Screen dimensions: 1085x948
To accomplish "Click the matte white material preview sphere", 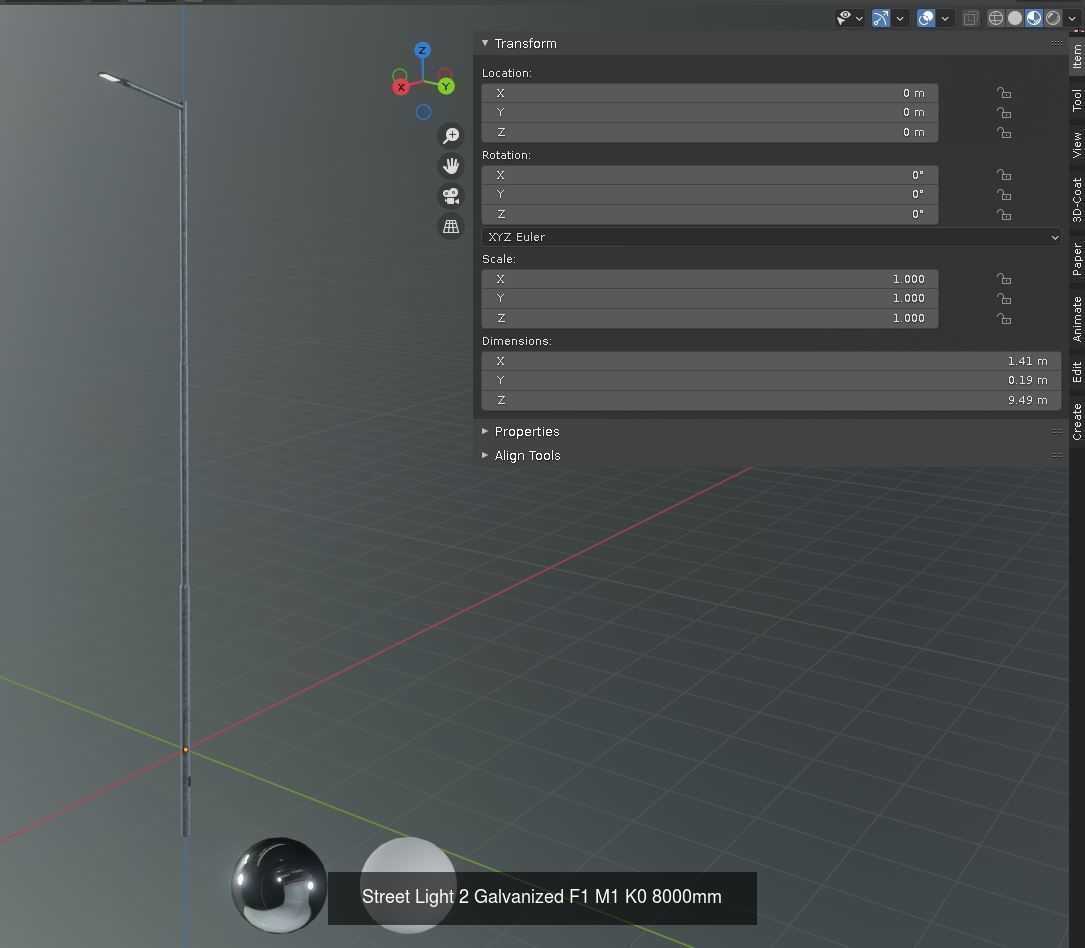I will click(408, 885).
